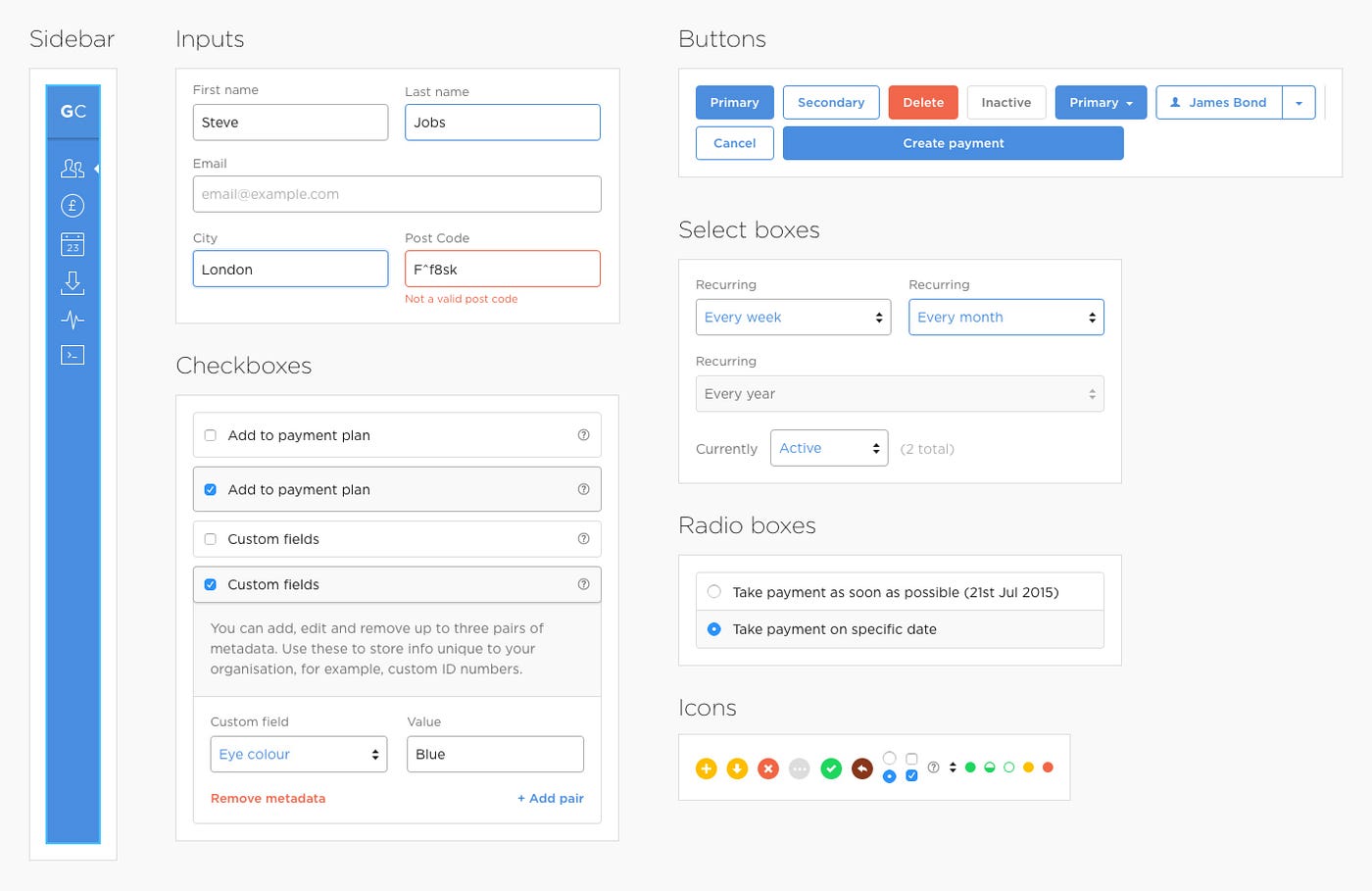
Task: Open the dropdown arrow next to James Bond
Action: tap(1299, 102)
